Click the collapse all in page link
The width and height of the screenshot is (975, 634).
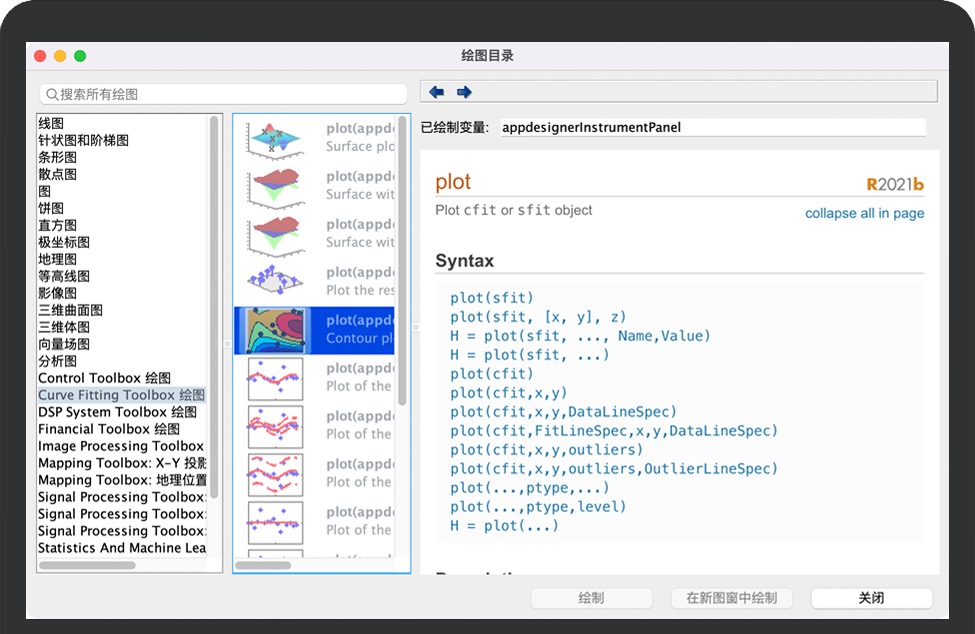pyautogui.click(x=864, y=213)
